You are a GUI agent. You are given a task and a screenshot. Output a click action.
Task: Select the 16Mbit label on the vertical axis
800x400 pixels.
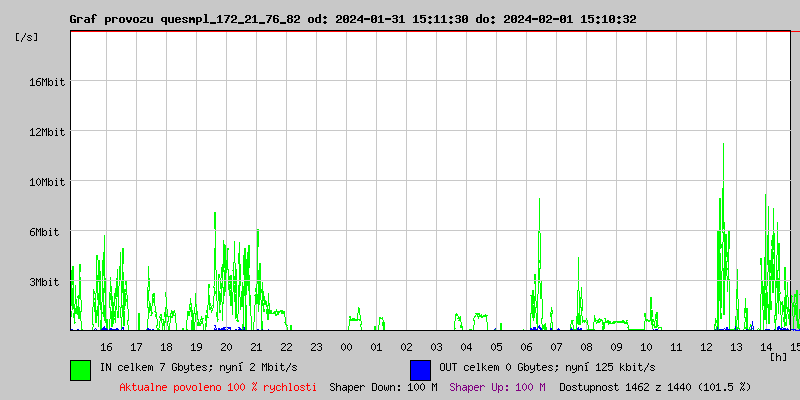pos(46,82)
